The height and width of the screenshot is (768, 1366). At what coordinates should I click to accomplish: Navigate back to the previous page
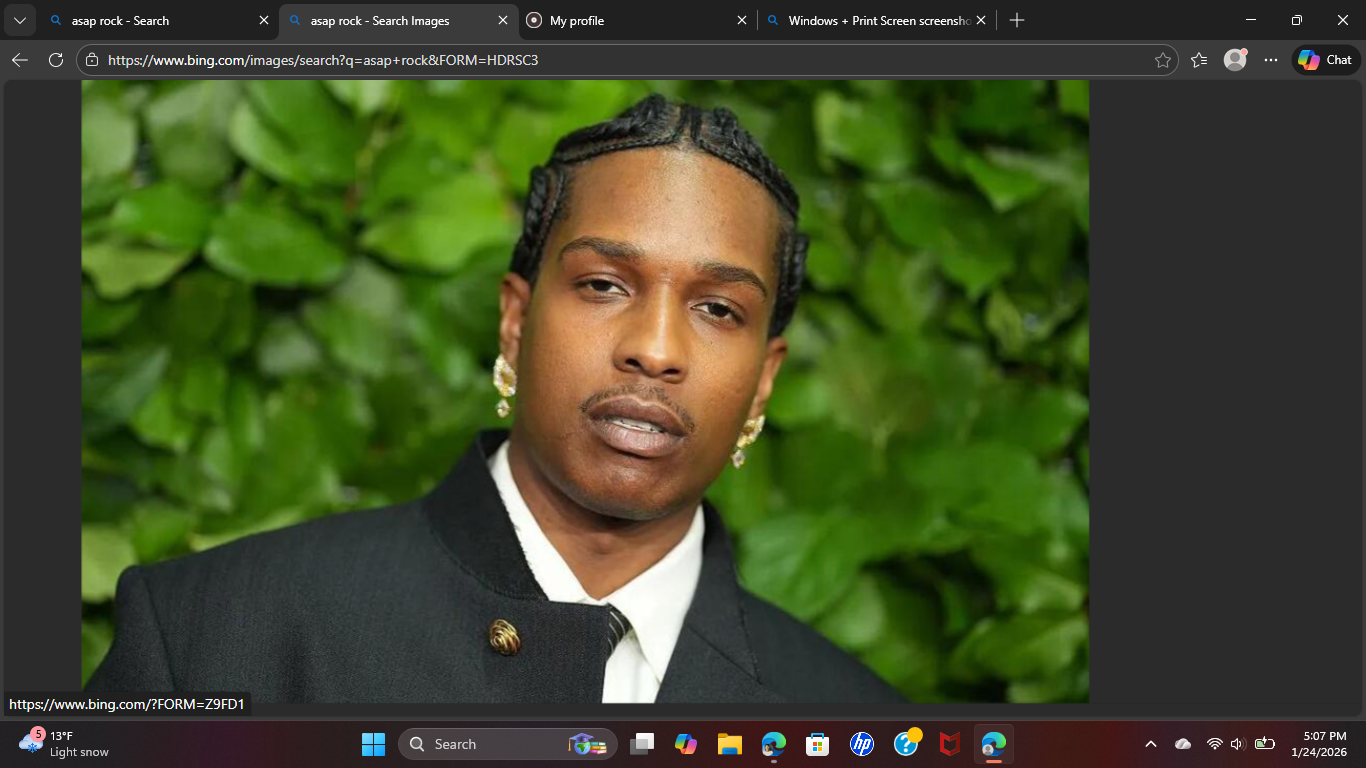point(19,59)
